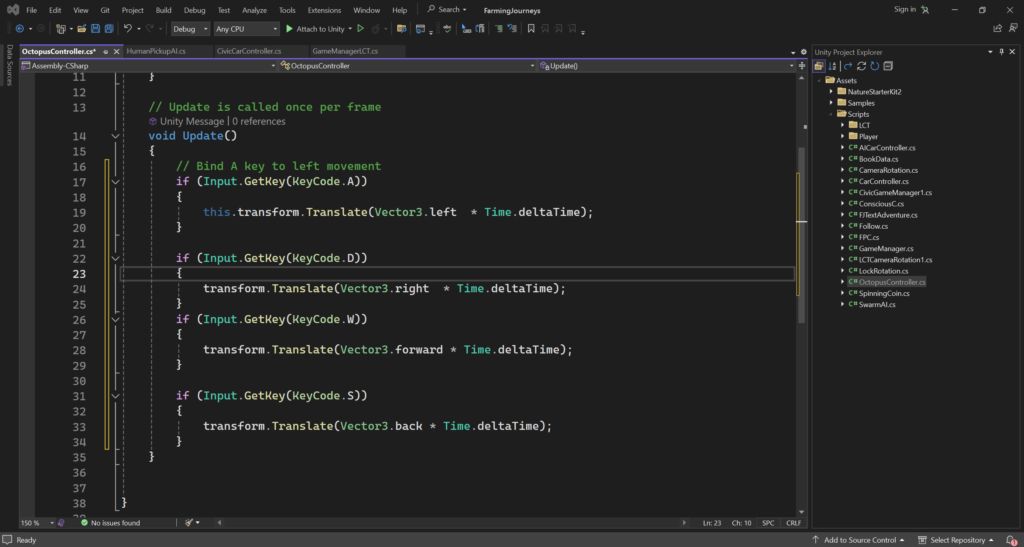Close the OctopusController.cs tab
This screenshot has height=547, width=1024.
coord(117,51)
